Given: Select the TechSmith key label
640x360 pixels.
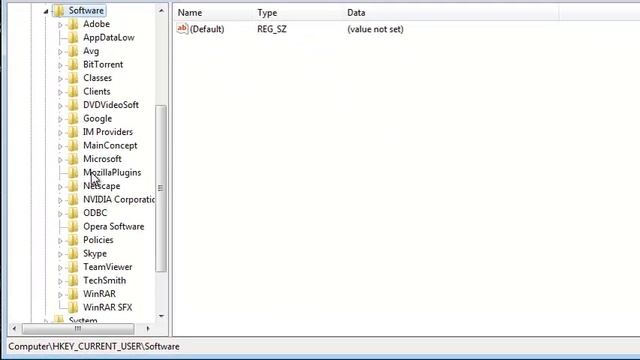Looking at the screenshot, I should click(x=104, y=280).
